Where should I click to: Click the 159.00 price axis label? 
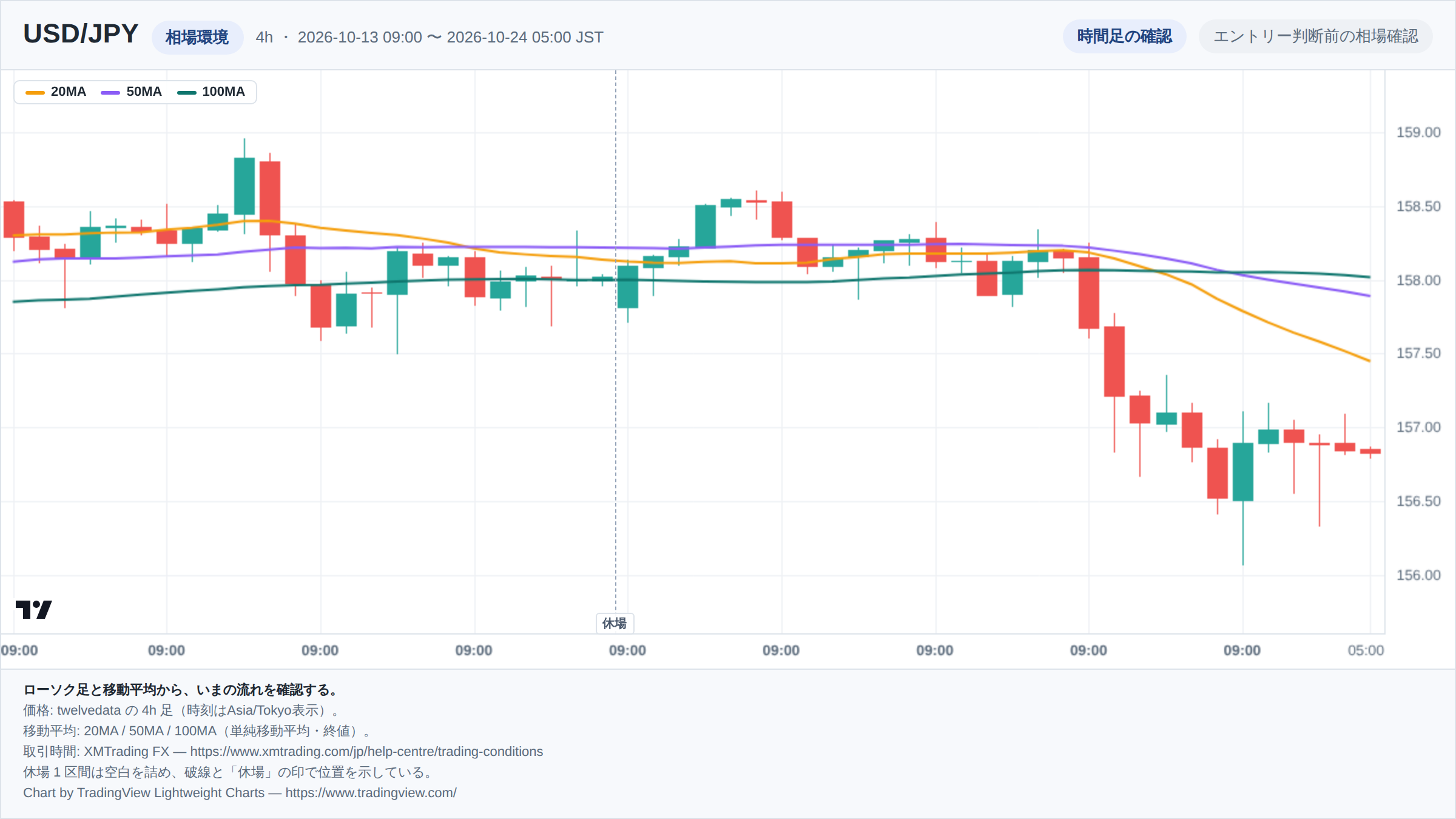pyautogui.click(x=1418, y=132)
